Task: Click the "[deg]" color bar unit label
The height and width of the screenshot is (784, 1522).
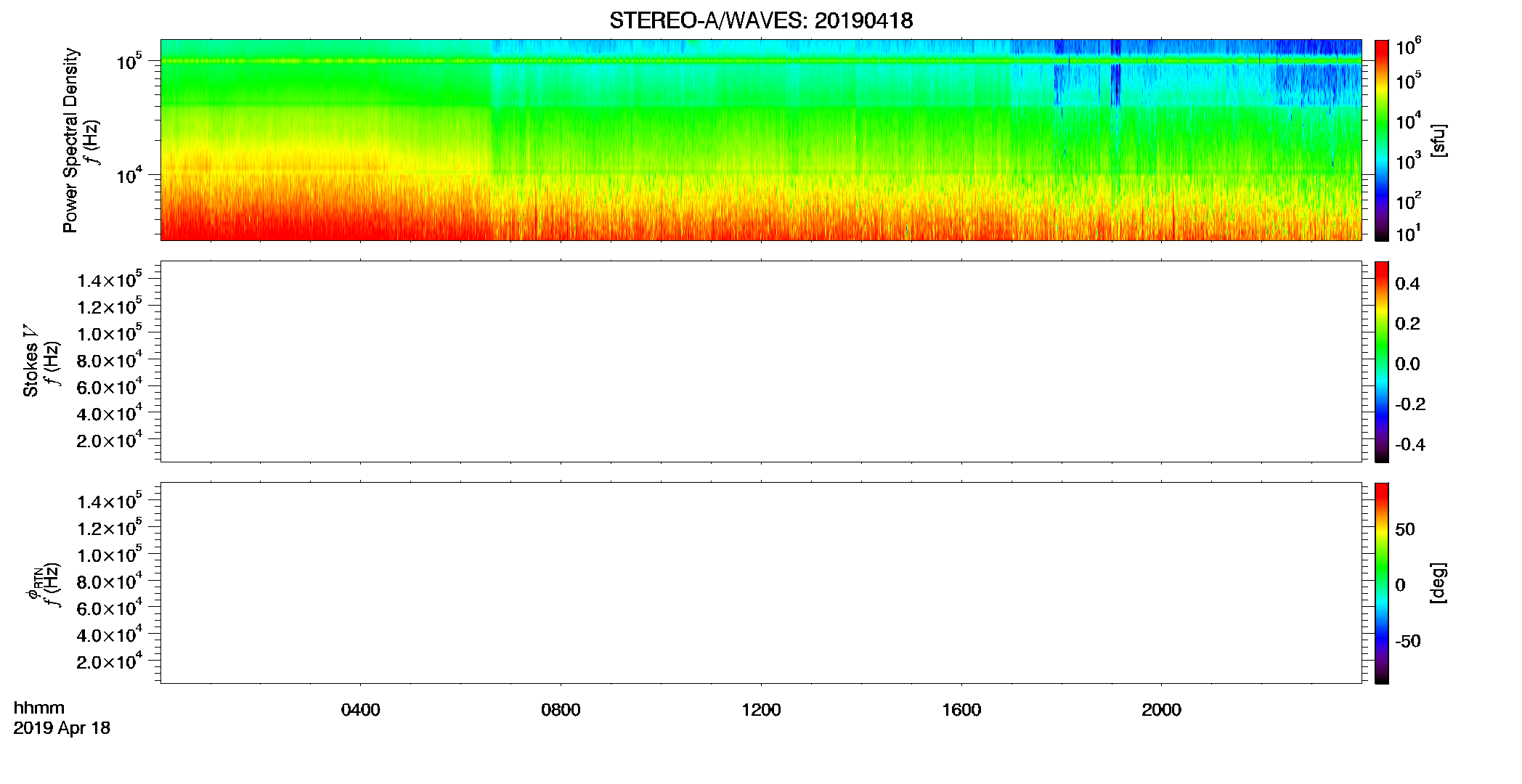Action: (1438, 583)
